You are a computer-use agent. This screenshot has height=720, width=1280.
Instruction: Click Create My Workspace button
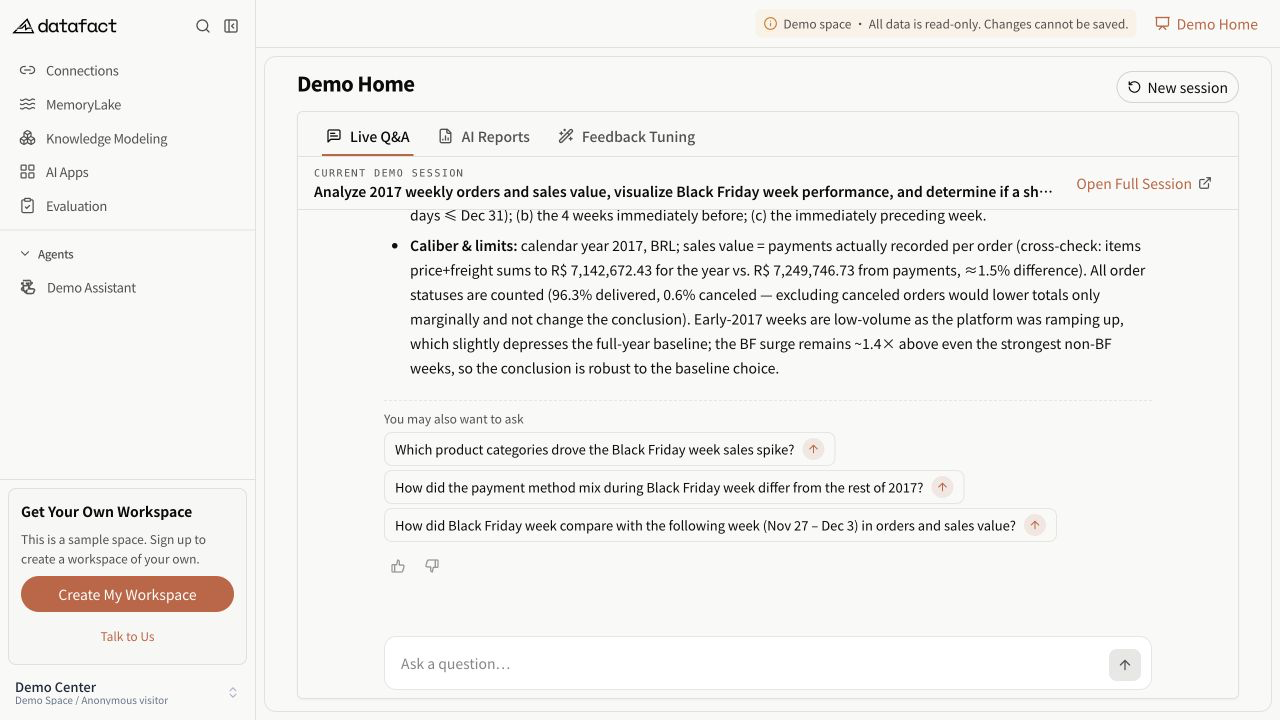coord(127,594)
